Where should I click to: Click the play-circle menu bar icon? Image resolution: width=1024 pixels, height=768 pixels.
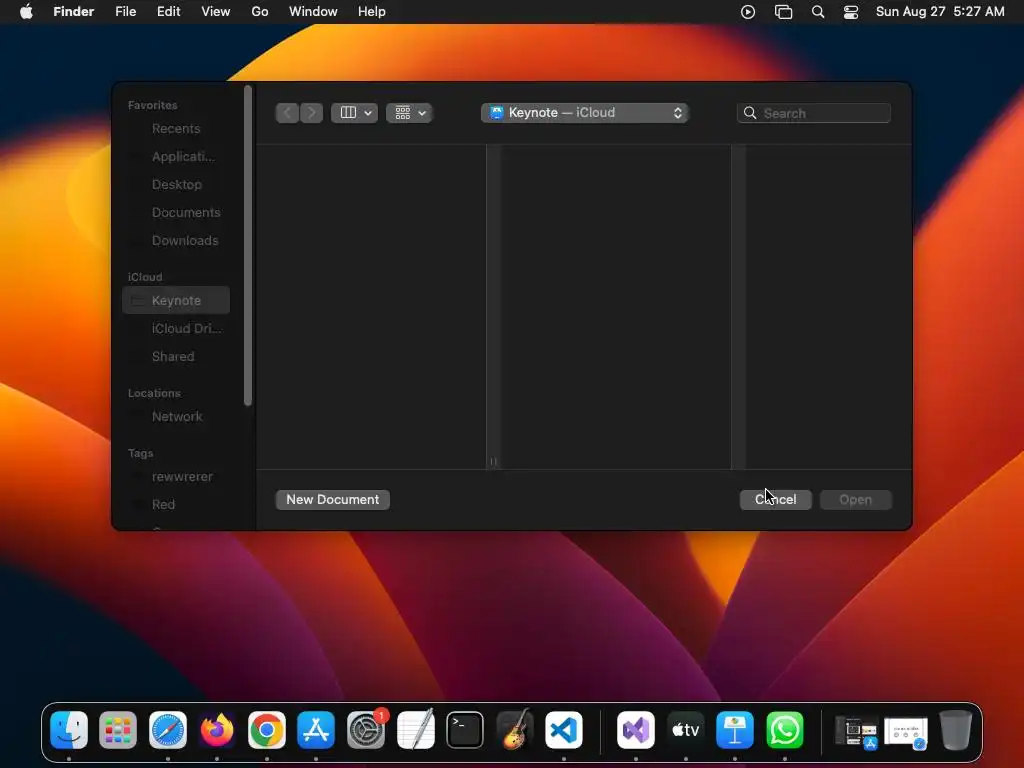(748, 12)
